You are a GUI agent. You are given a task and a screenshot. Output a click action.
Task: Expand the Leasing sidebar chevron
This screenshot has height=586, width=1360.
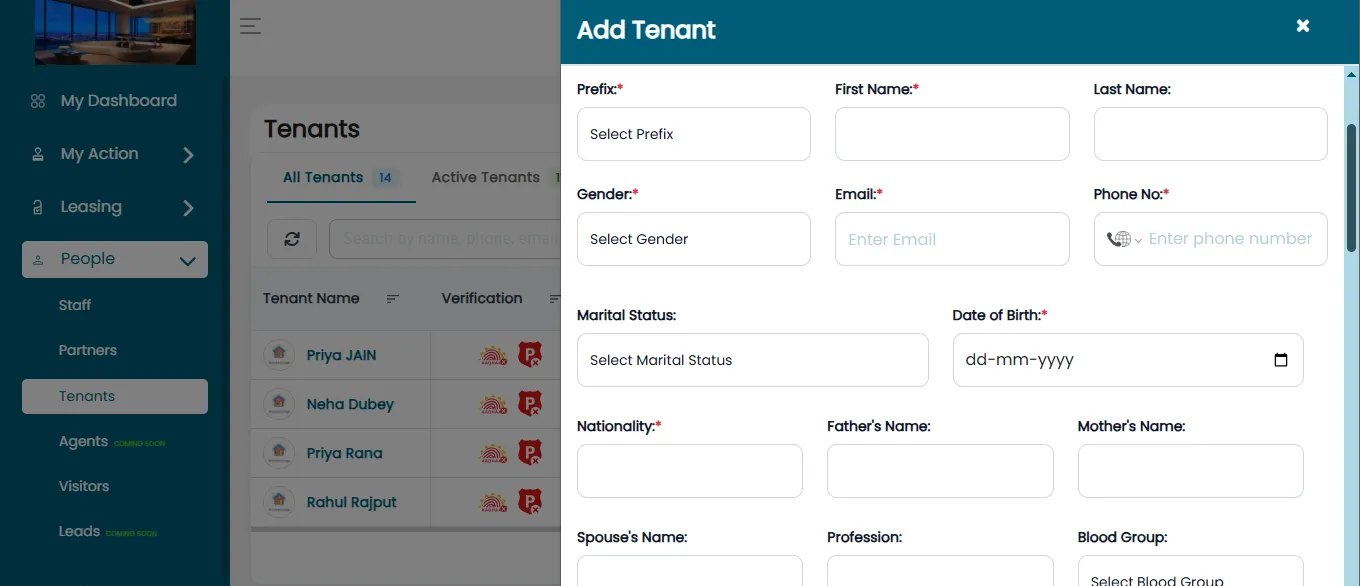pyautogui.click(x=188, y=208)
